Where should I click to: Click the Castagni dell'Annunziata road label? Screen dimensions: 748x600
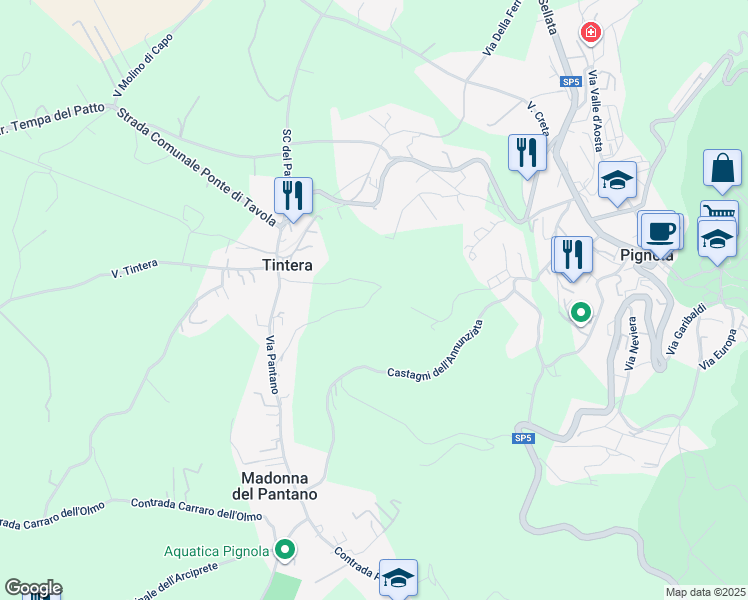(x=435, y=351)
